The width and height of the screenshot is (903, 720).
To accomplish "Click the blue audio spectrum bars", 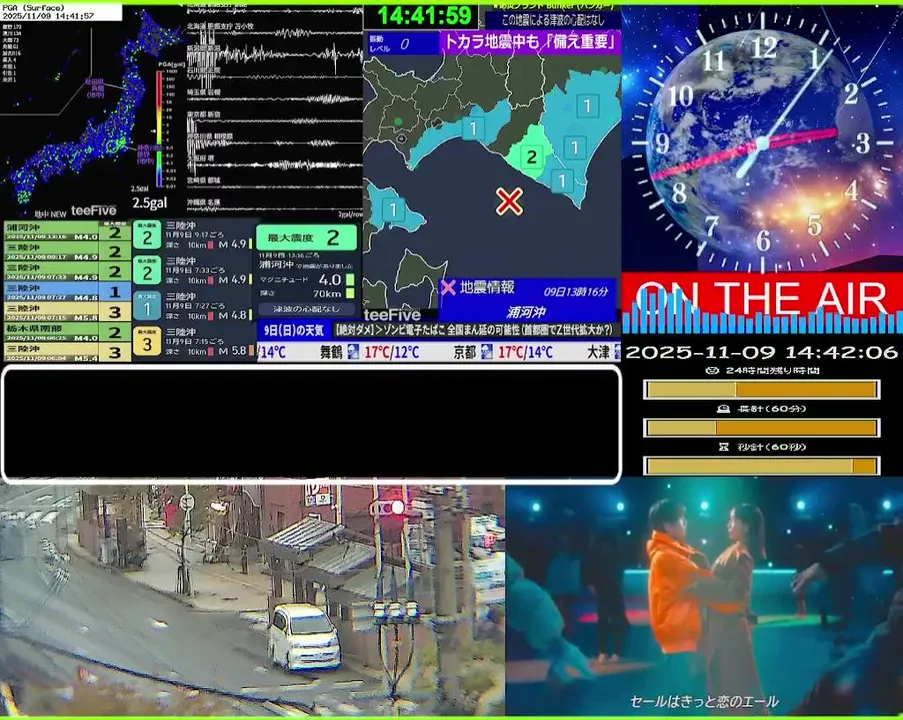I will 762,312.
